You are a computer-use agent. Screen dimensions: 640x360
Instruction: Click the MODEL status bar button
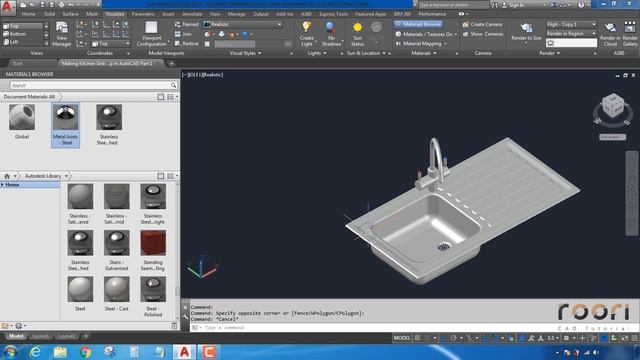(x=402, y=338)
